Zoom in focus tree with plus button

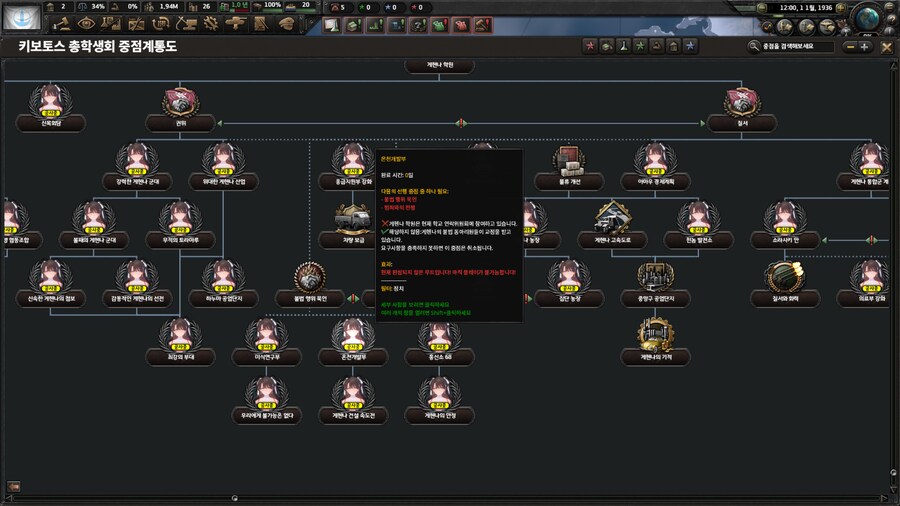click(x=865, y=46)
